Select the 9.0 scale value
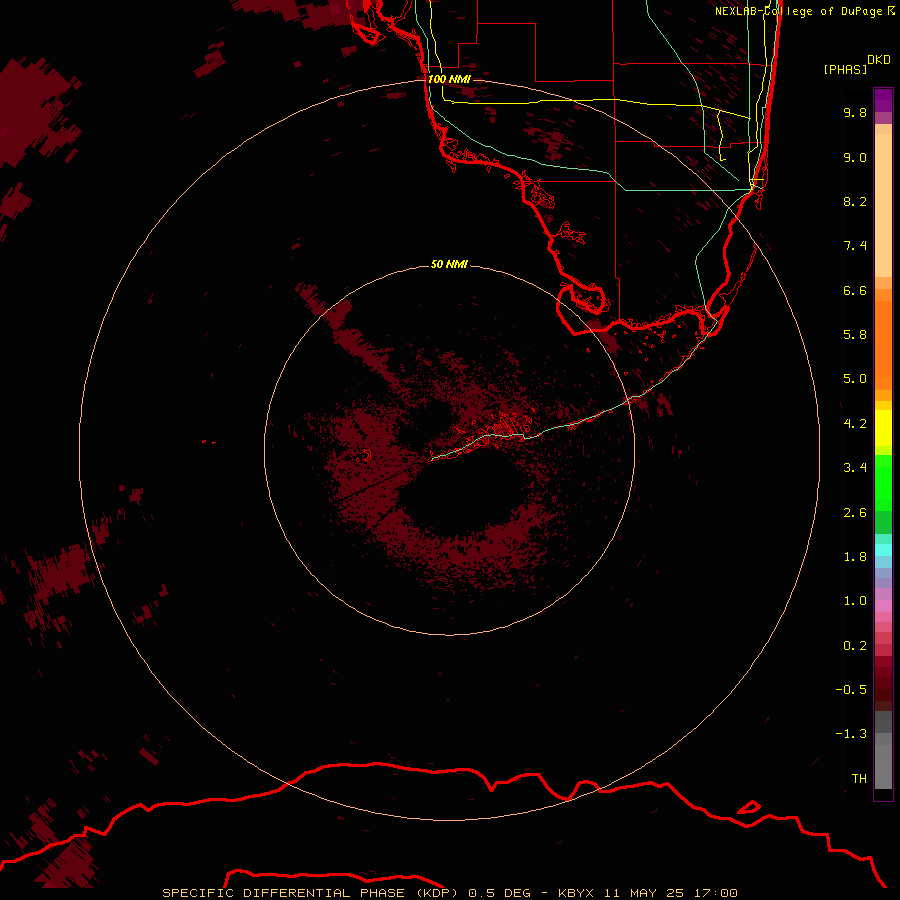The width and height of the screenshot is (900, 900). click(855, 157)
